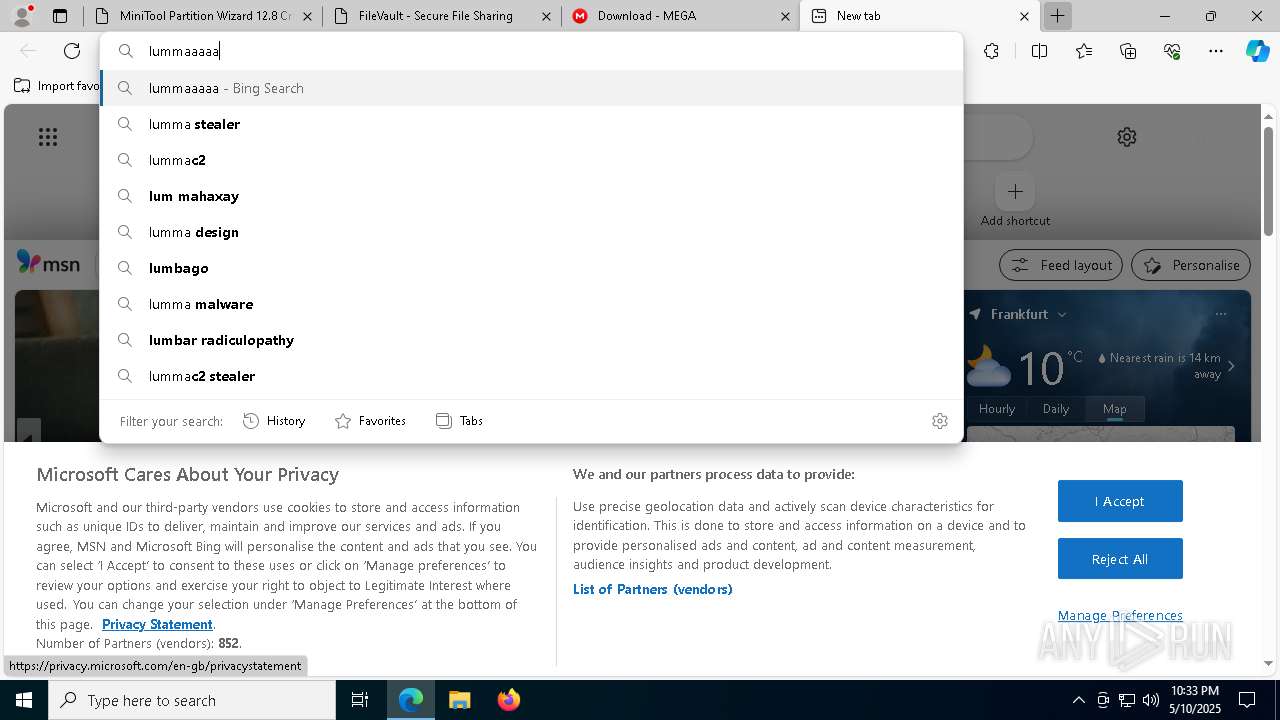Filter search by Favorites
Viewport: 1280px width, 720px height.
point(370,421)
